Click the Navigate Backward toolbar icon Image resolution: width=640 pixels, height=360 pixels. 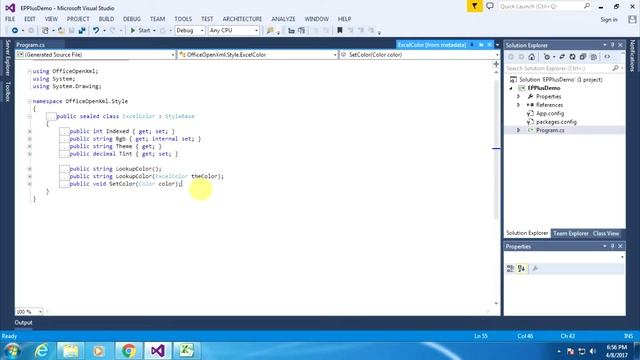tap(15, 30)
